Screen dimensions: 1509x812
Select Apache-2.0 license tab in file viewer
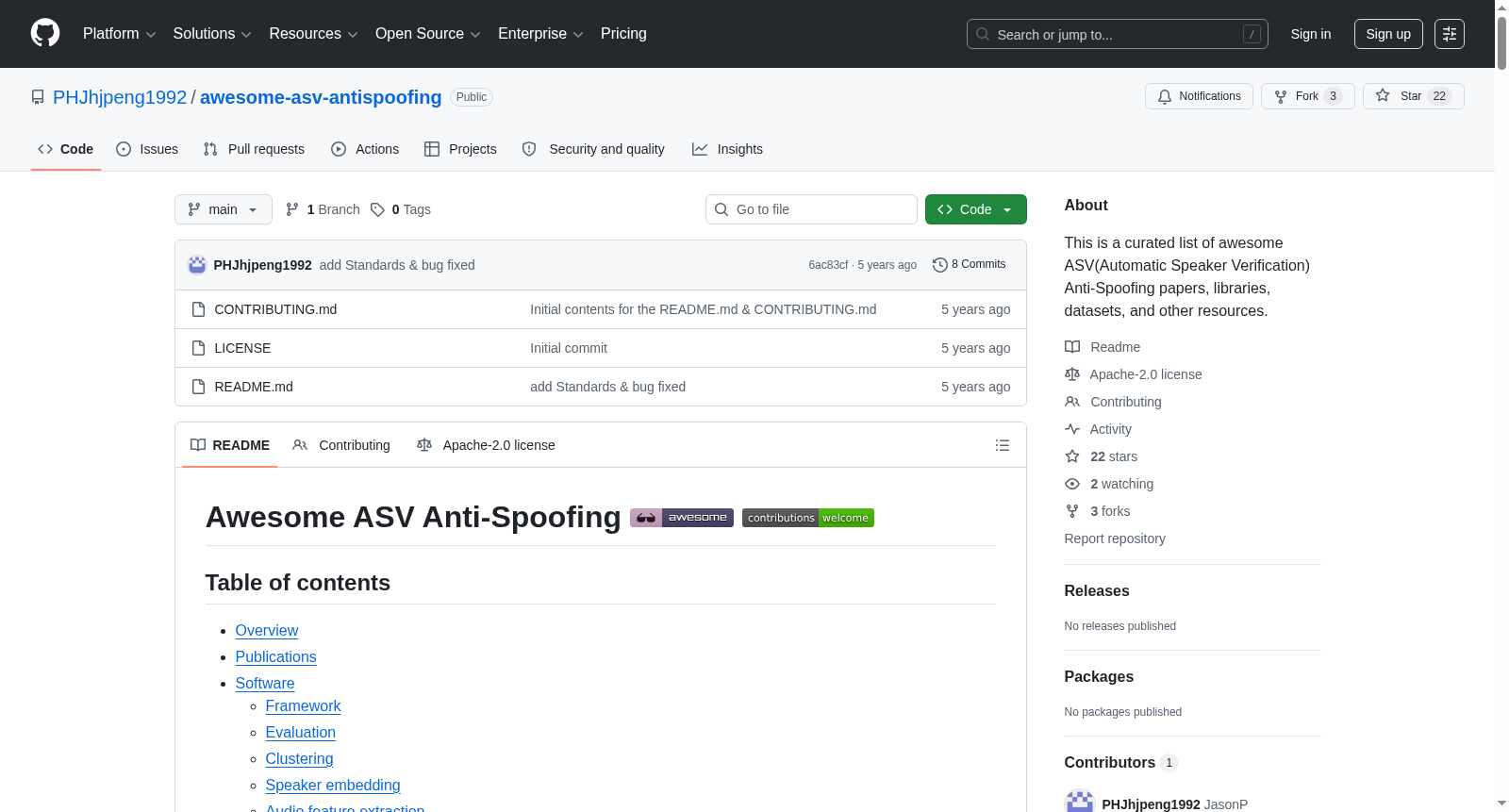(x=486, y=445)
